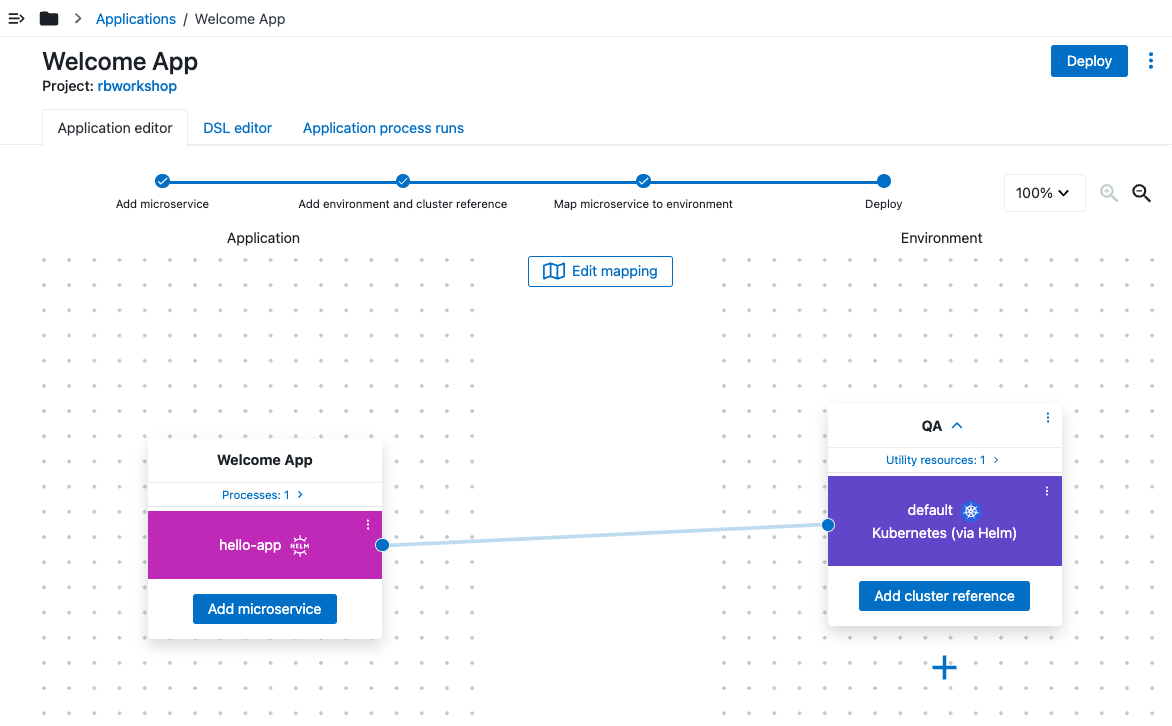Screen dimensions: 1172x726
Task: Expand Utility resources: 1 in QA
Action: [x=943, y=460]
